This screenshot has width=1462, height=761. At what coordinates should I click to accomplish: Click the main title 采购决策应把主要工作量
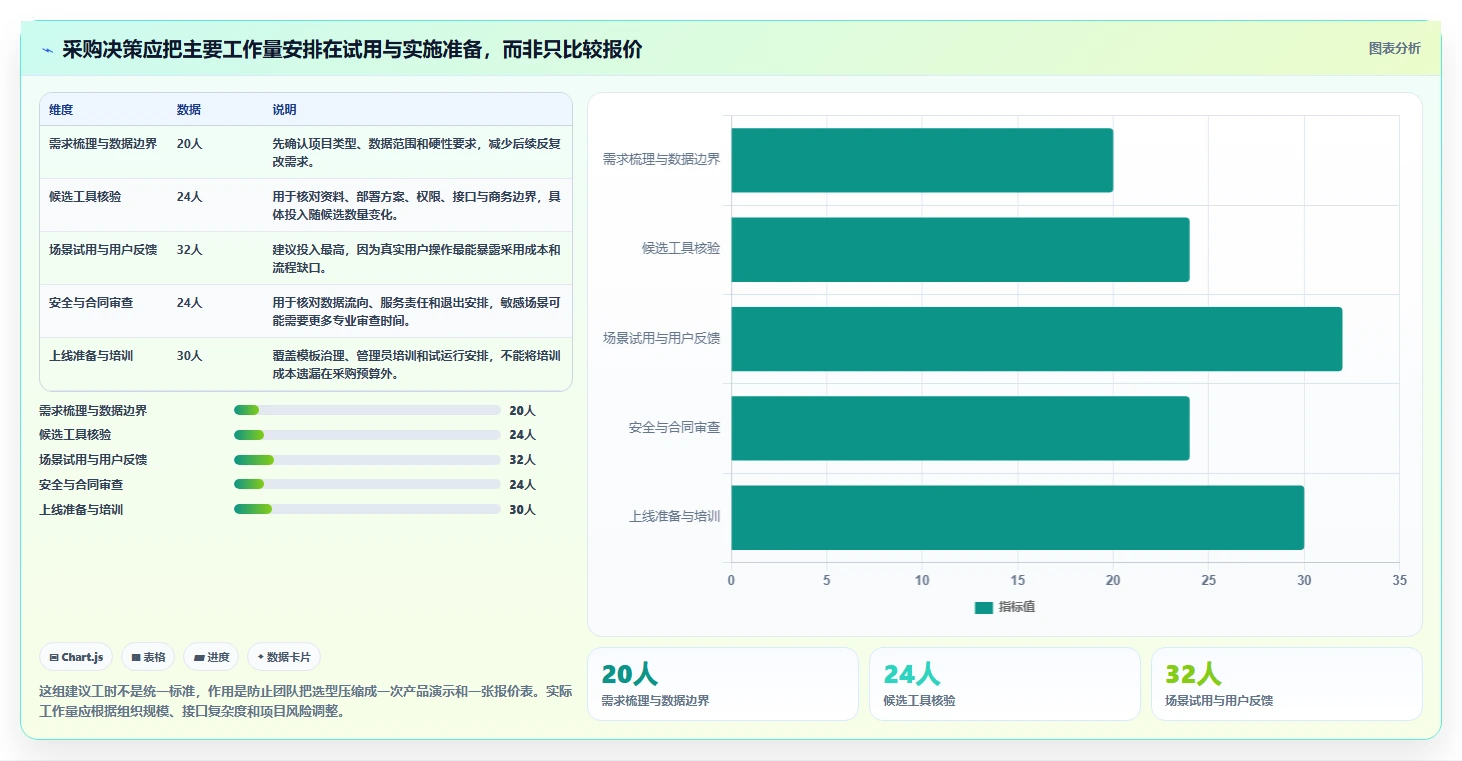click(x=352, y=49)
